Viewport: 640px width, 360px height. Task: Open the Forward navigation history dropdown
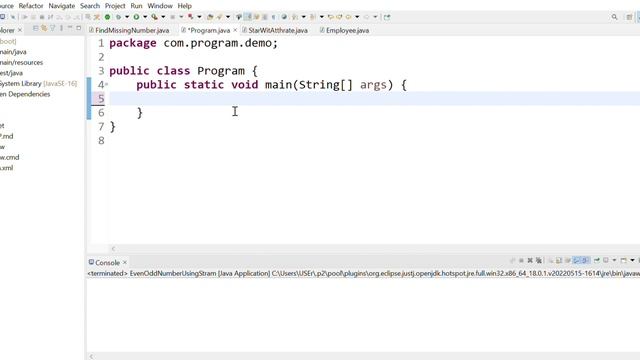[376, 17]
